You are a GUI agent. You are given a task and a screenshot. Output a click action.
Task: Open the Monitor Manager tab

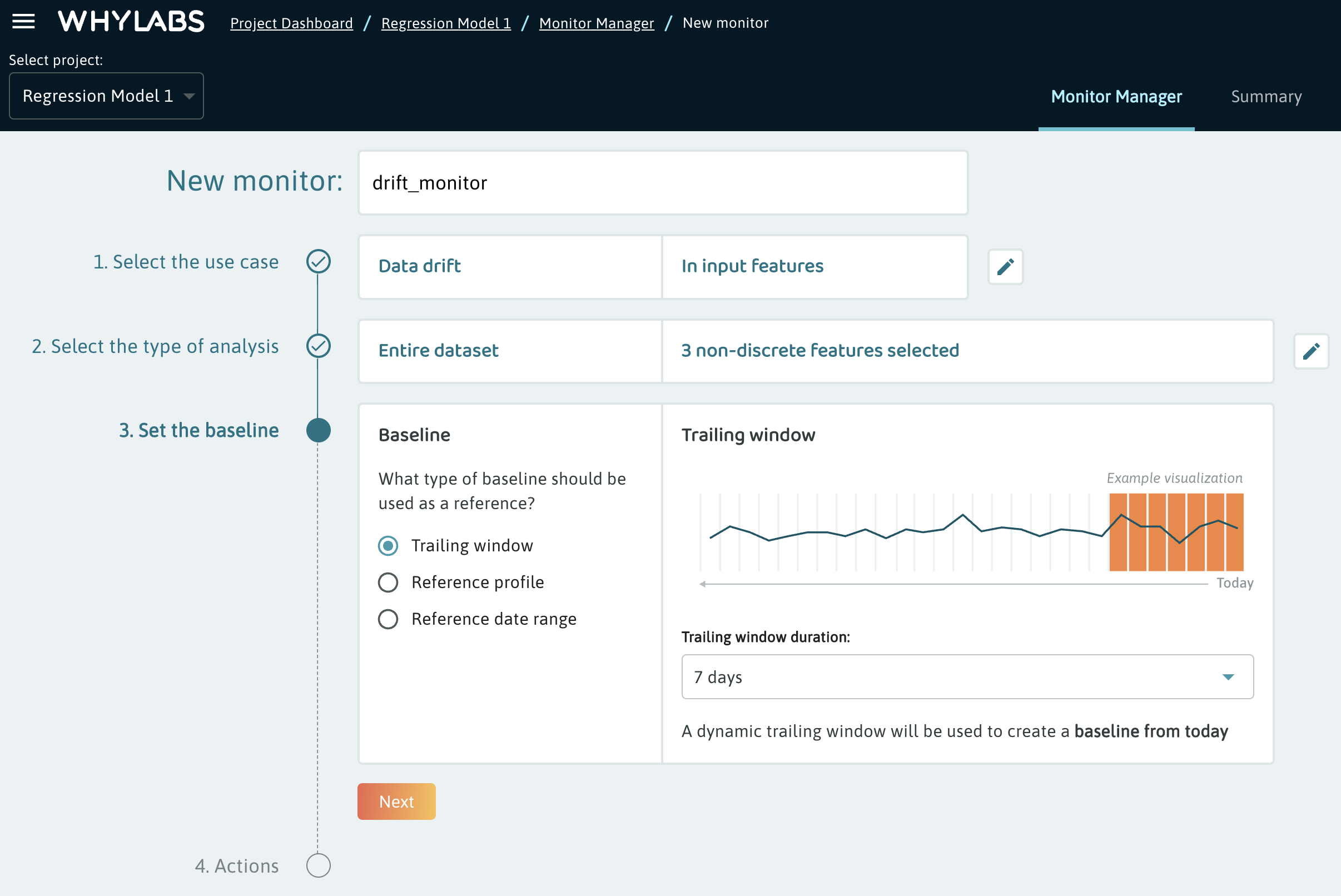coord(1116,97)
